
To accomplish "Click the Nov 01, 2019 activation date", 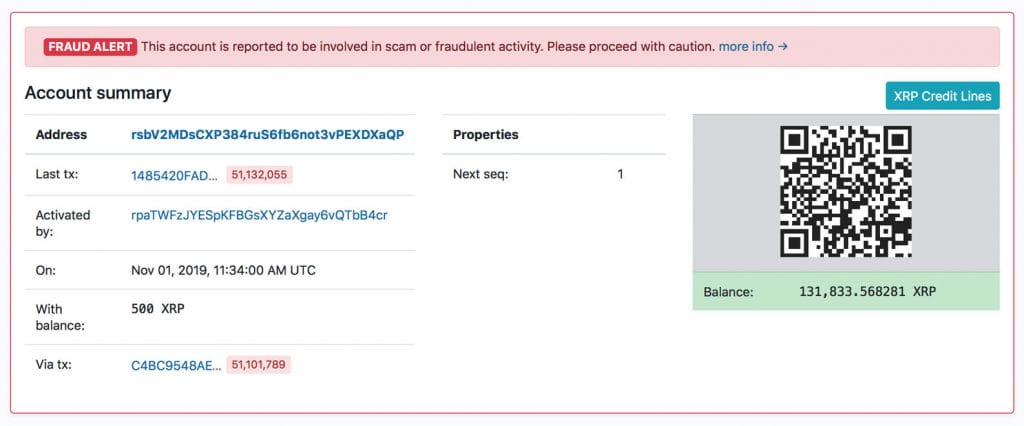I will pos(224,270).
